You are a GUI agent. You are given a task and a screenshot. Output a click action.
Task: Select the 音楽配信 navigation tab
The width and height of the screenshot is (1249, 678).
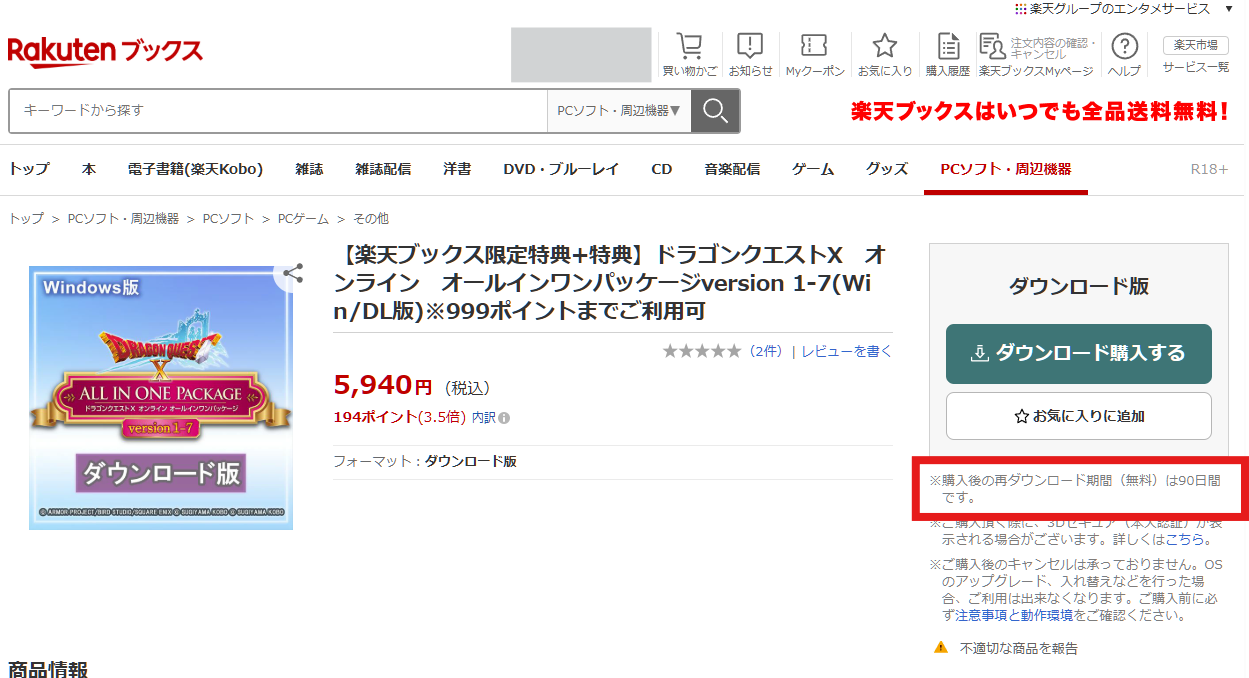point(732,169)
